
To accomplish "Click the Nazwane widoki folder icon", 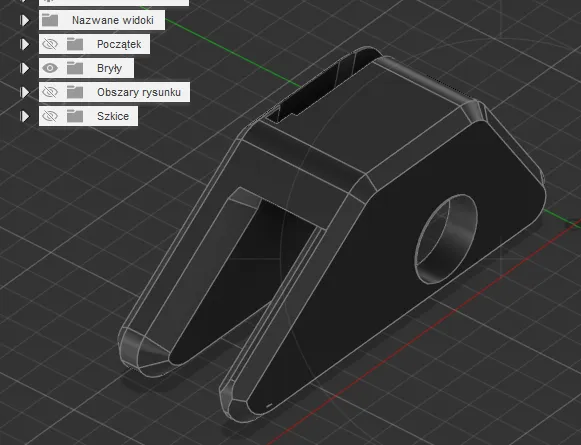I will point(50,20).
